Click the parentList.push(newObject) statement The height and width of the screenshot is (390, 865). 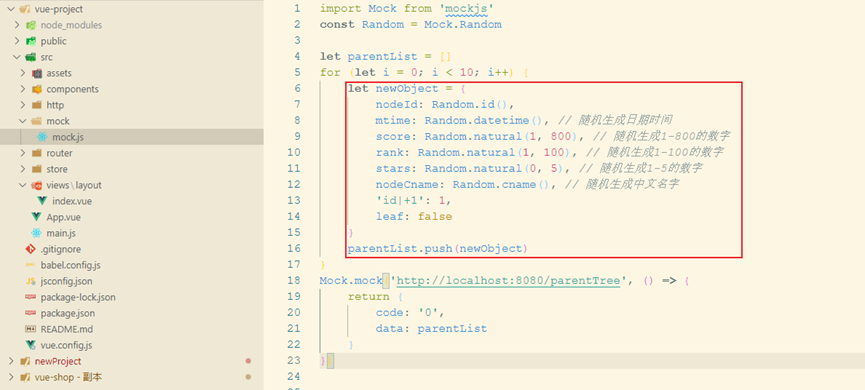click(438, 249)
